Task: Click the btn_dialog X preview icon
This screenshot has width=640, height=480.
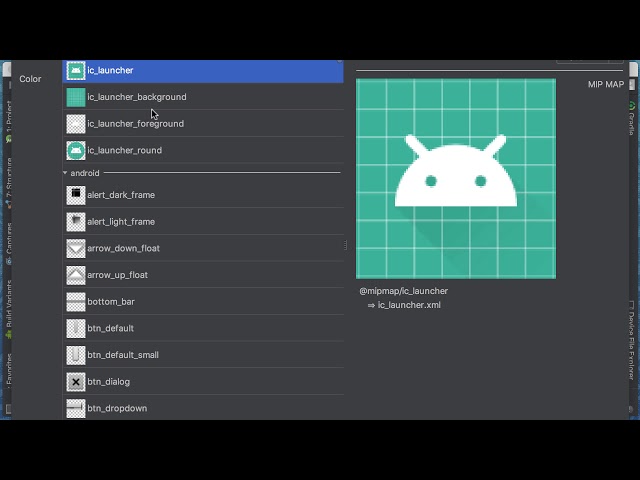Action: [x=76, y=382]
